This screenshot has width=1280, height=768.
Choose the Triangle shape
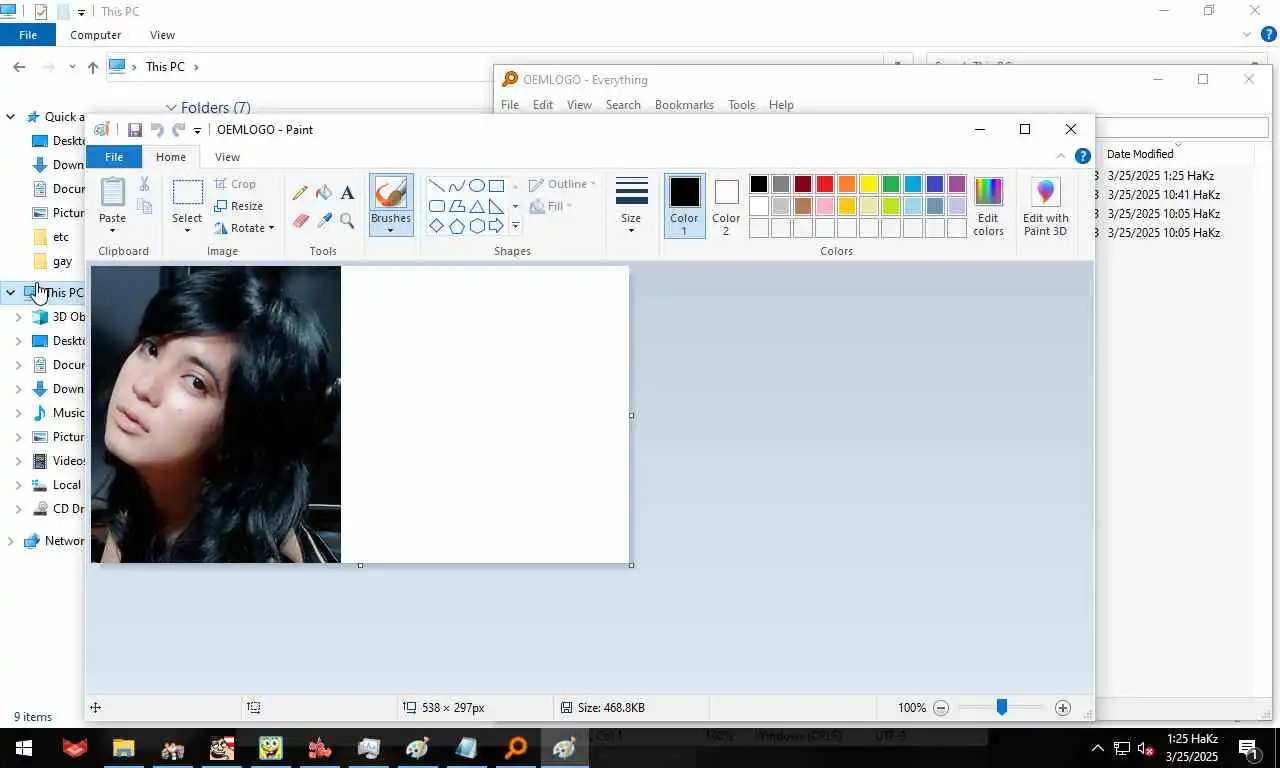point(477,206)
